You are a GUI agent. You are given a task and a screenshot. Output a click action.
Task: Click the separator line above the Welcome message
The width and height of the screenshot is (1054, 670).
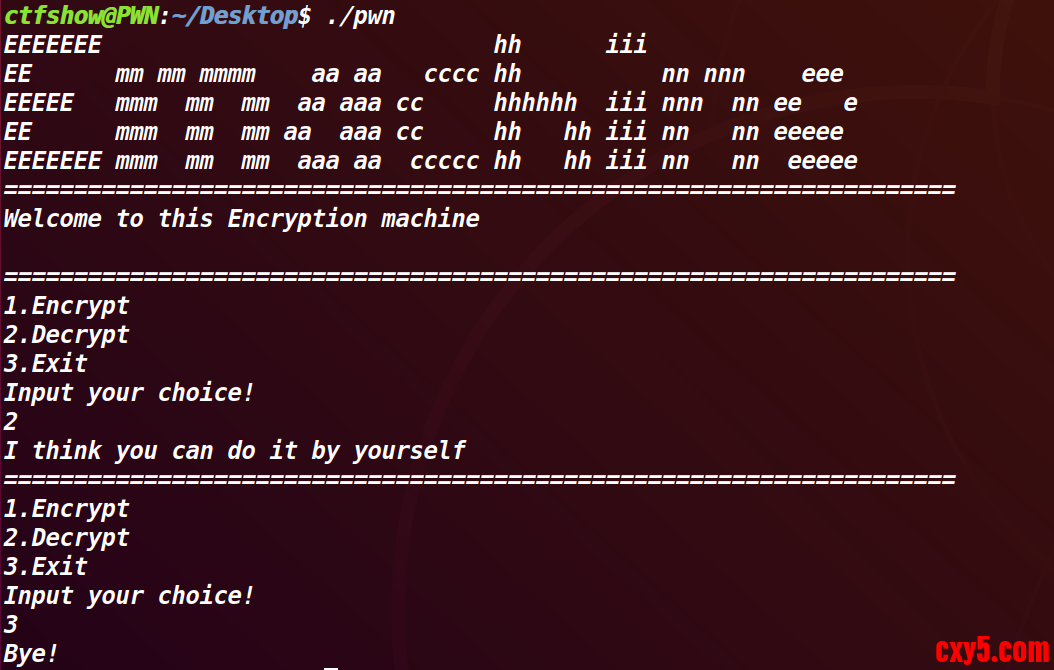point(480,189)
